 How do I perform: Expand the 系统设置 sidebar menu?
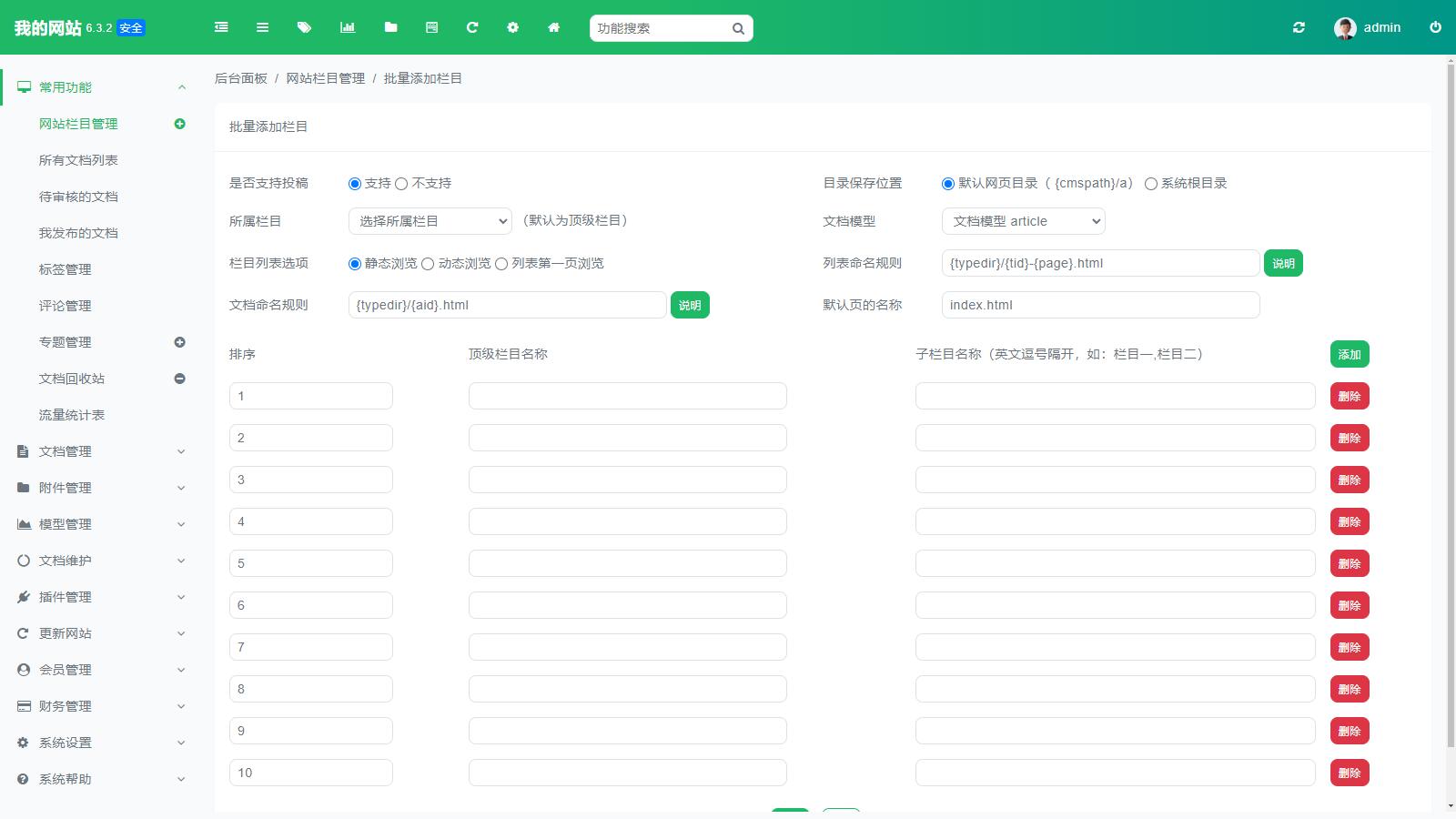coord(100,743)
